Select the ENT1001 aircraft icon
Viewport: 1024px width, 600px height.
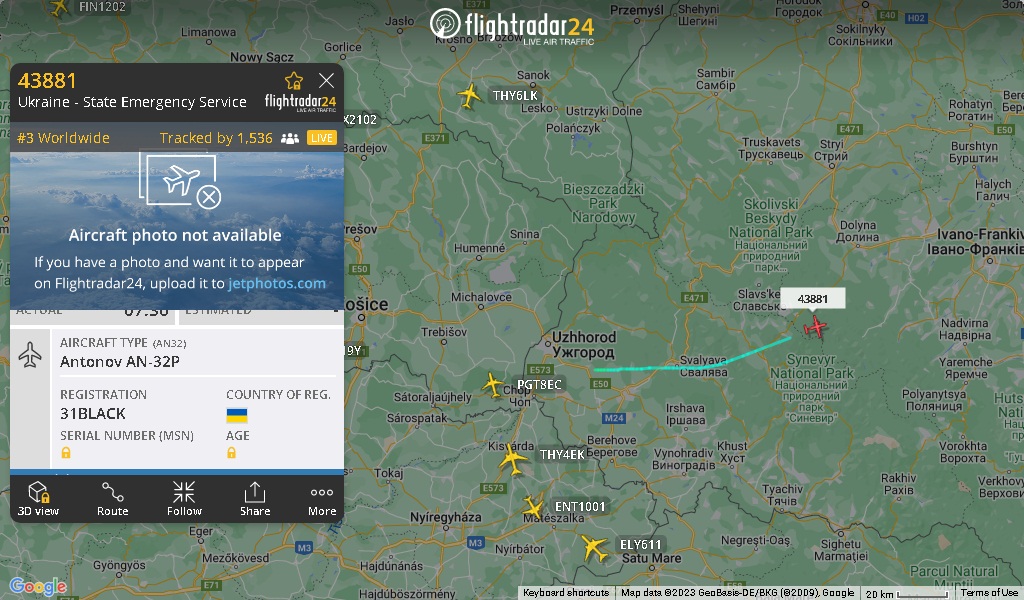533,507
